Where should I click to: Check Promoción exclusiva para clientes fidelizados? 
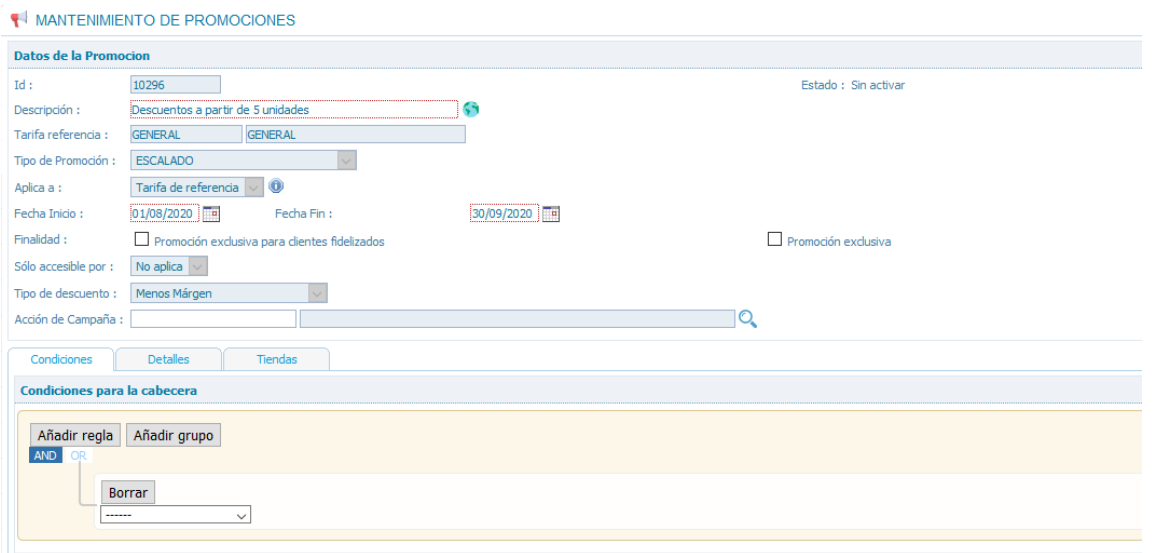[x=141, y=240]
